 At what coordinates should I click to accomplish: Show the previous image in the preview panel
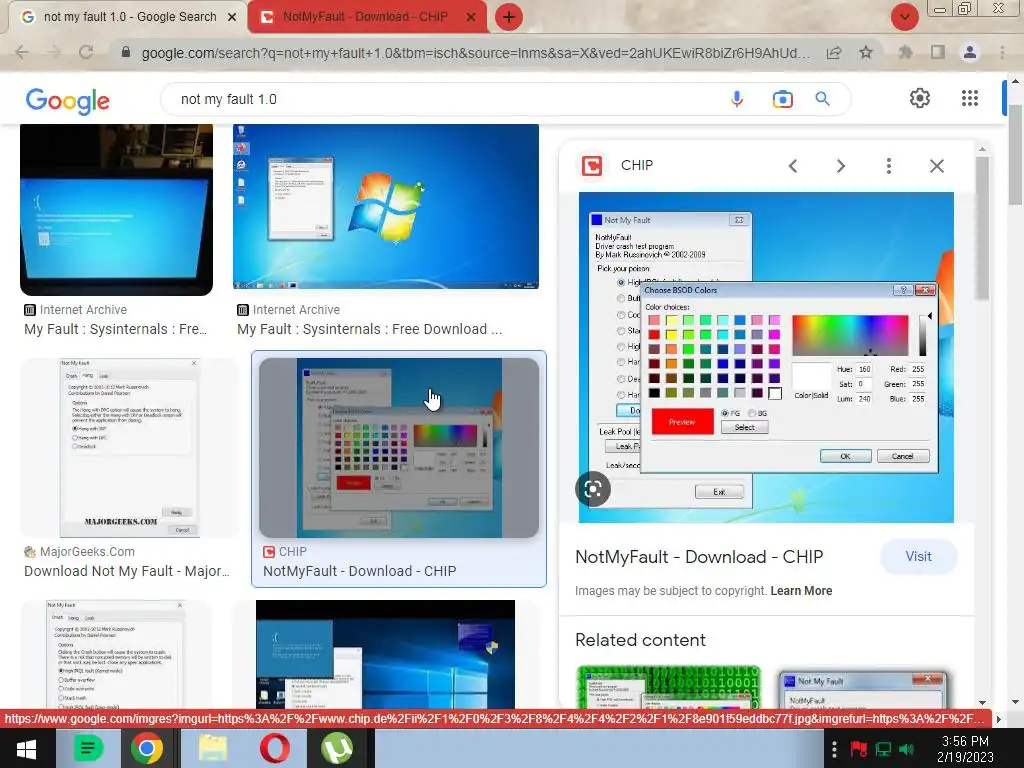(x=793, y=166)
